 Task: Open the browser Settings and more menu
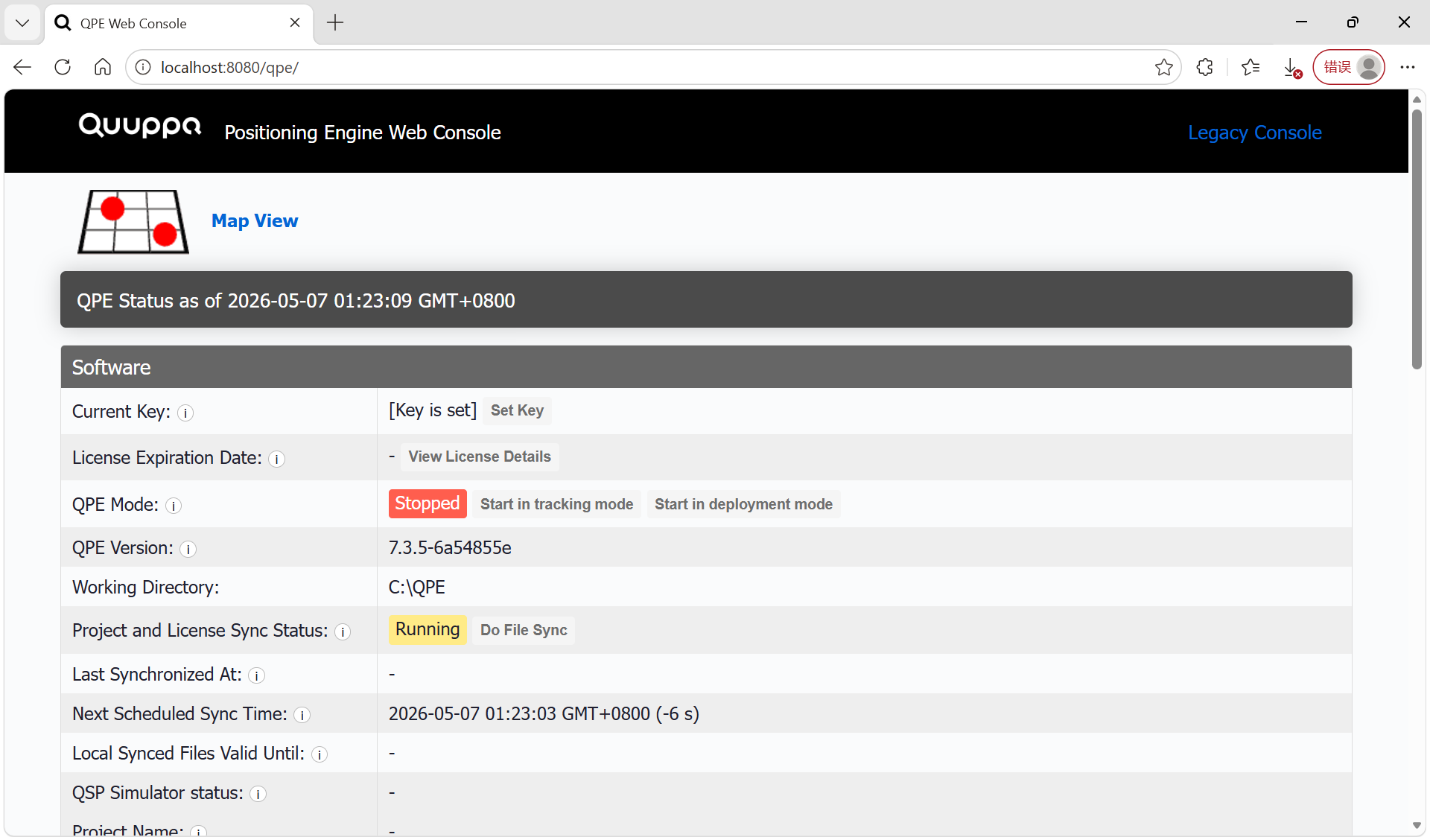pos(1407,67)
